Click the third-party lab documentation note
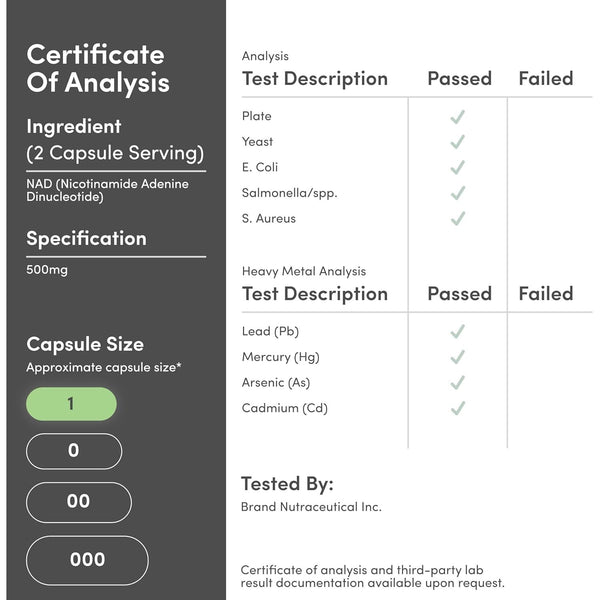Screen dimensions: 600x600 click(372, 576)
